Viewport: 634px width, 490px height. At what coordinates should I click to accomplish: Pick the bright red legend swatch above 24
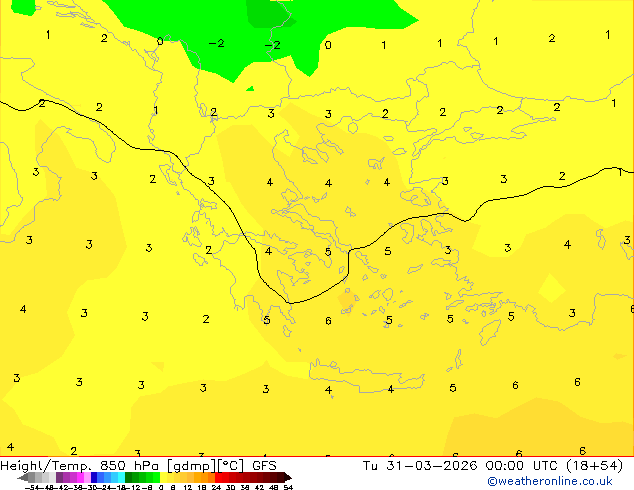tap(218, 477)
